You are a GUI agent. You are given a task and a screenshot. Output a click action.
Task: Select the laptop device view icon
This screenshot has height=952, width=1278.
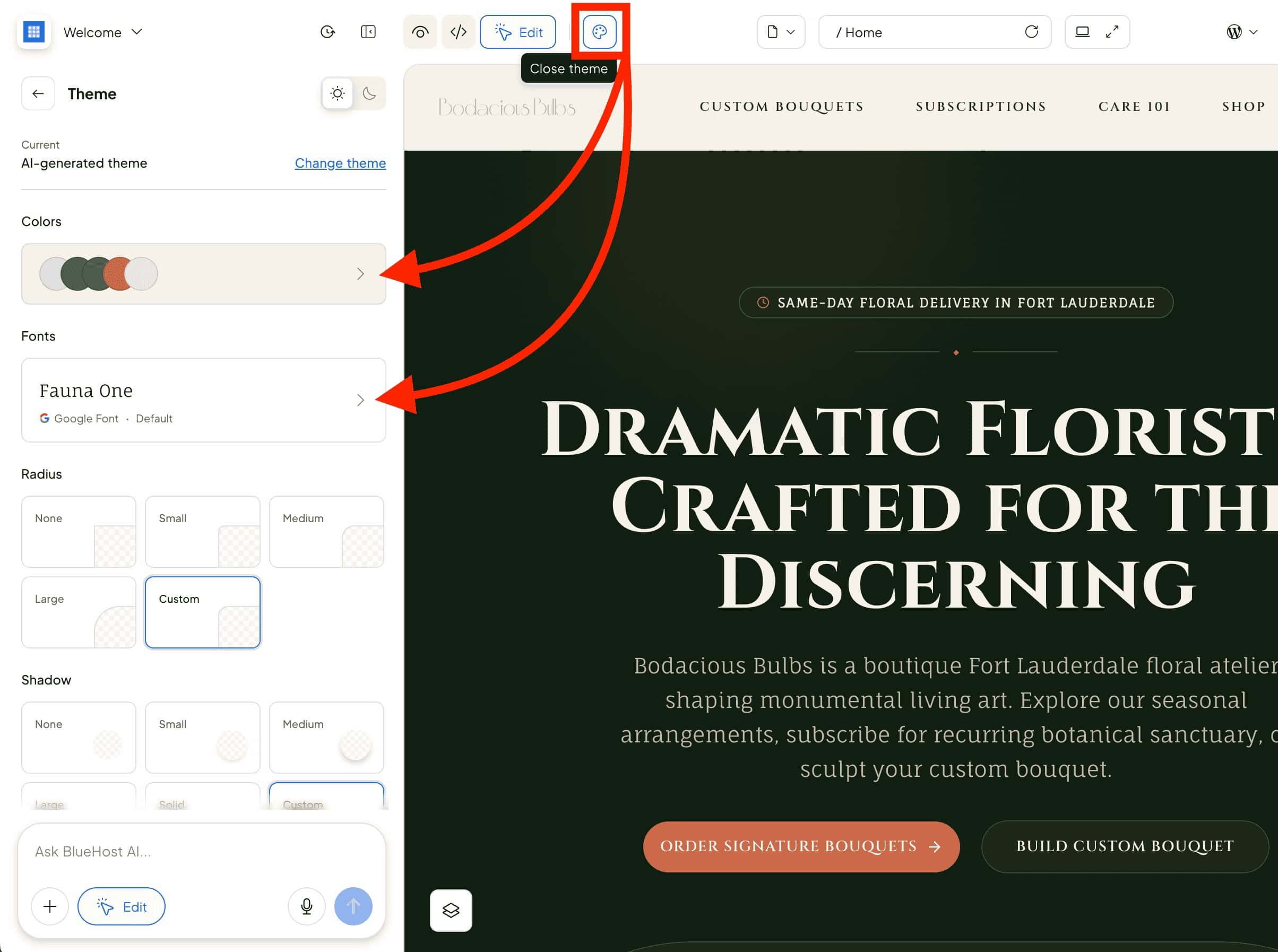1082,32
